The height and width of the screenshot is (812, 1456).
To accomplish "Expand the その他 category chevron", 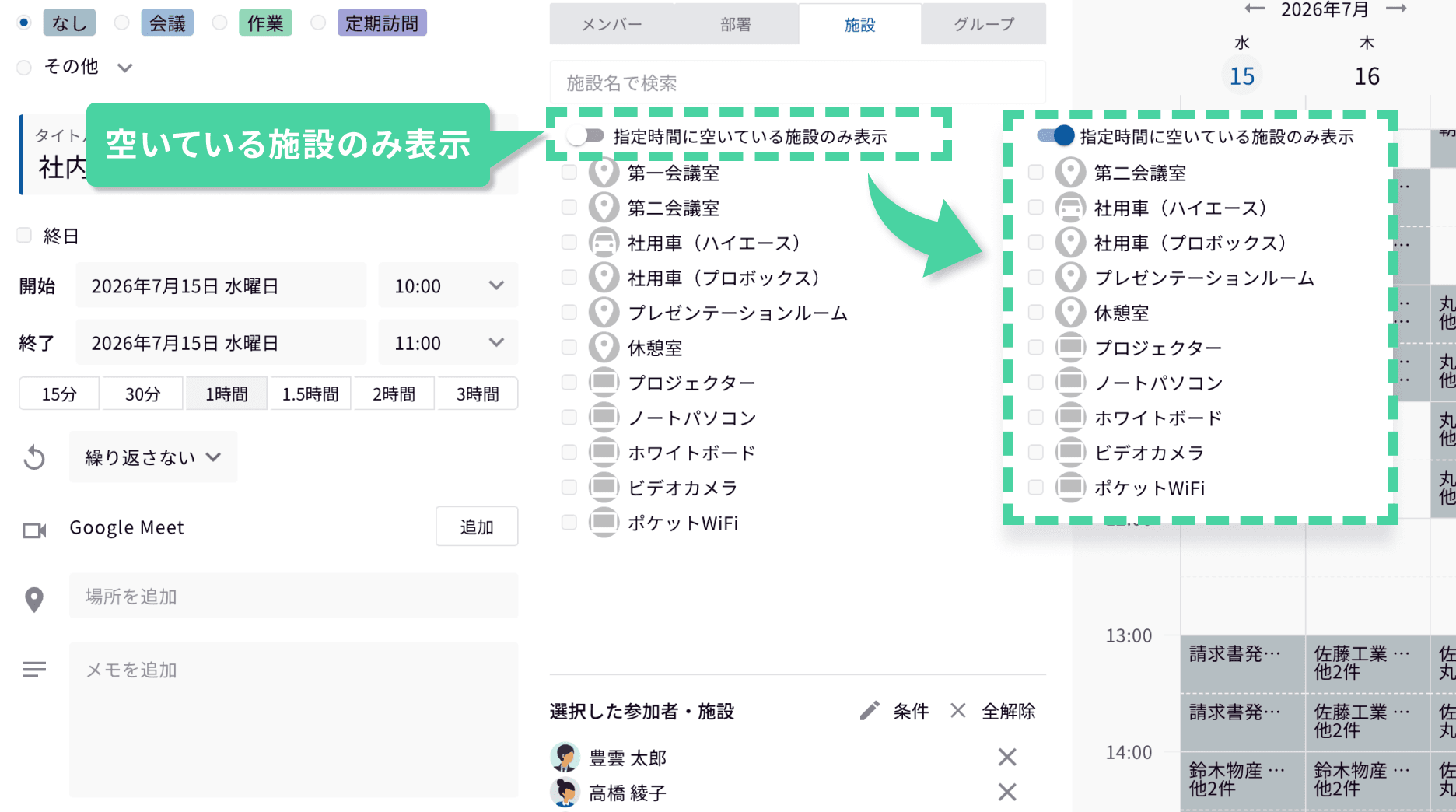I will coord(124,68).
